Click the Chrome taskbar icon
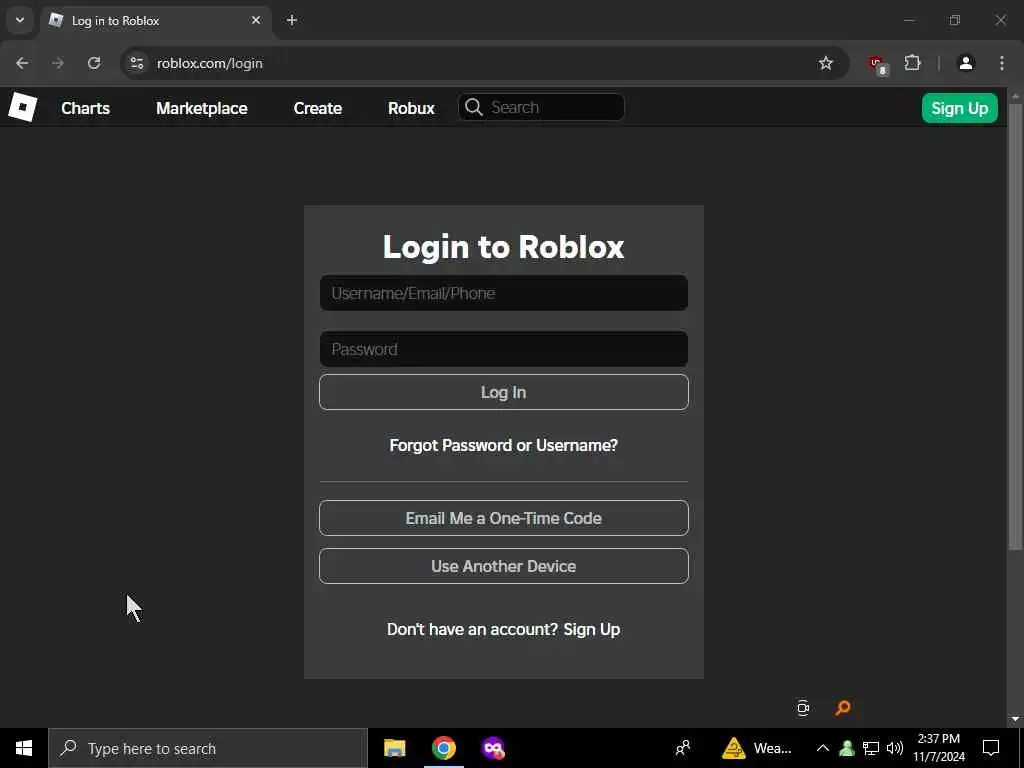Viewport: 1024px width, 768px height. (x=443, y=748)
